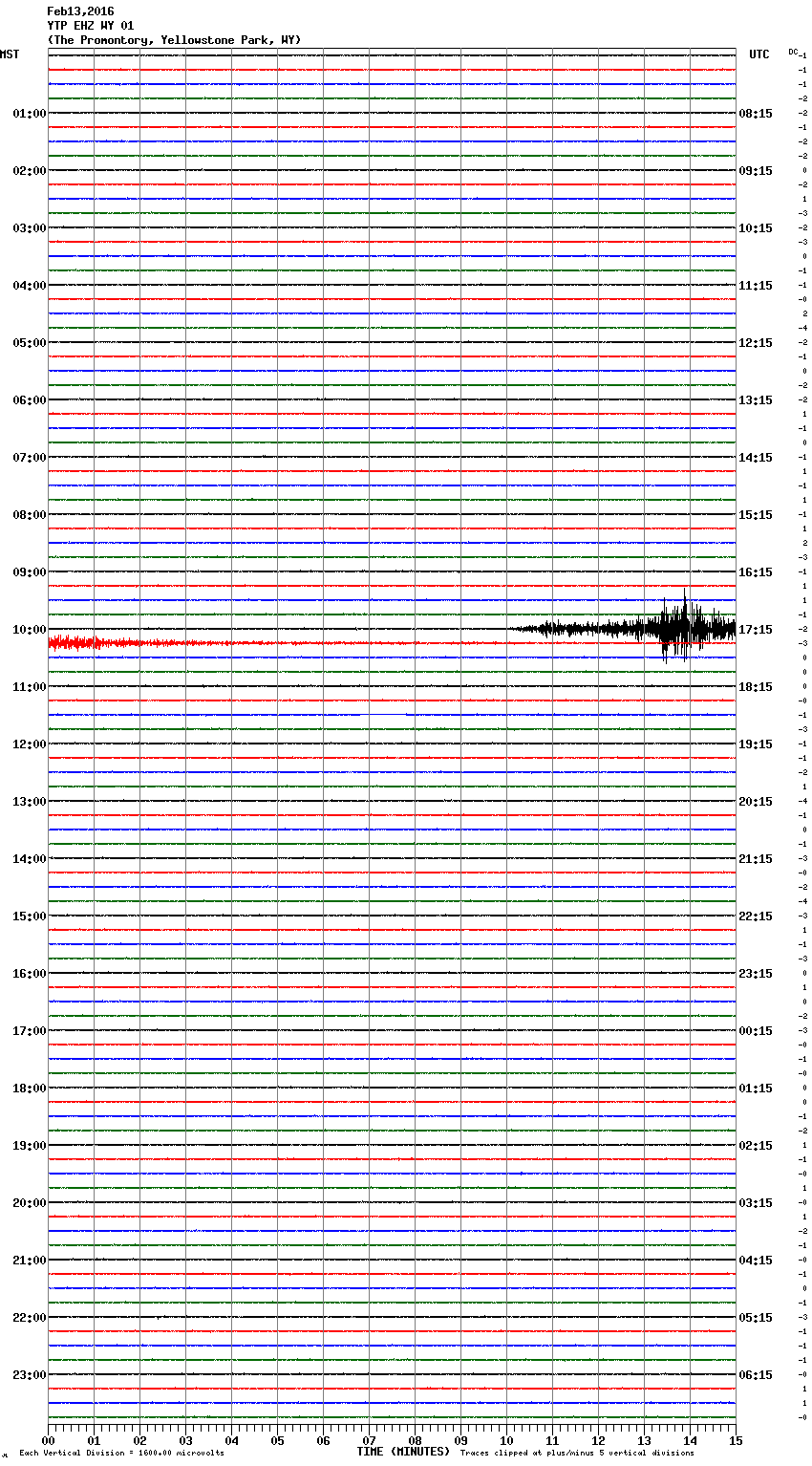Select the 09:00 MST time label
812x1466 pixels.
pyautogui.click(x=29, y=572)
